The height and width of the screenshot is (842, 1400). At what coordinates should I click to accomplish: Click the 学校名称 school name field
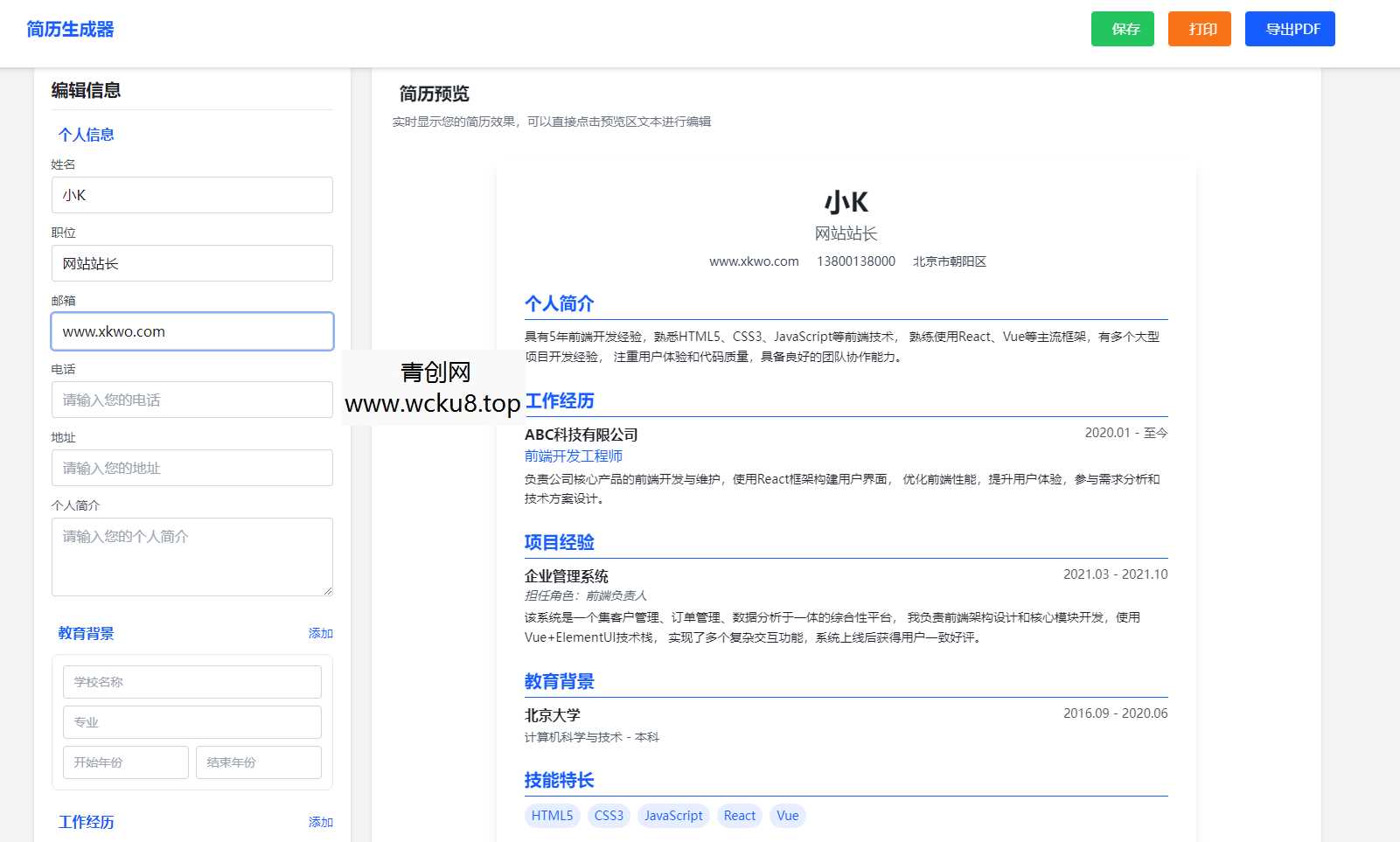coord(192,681)
